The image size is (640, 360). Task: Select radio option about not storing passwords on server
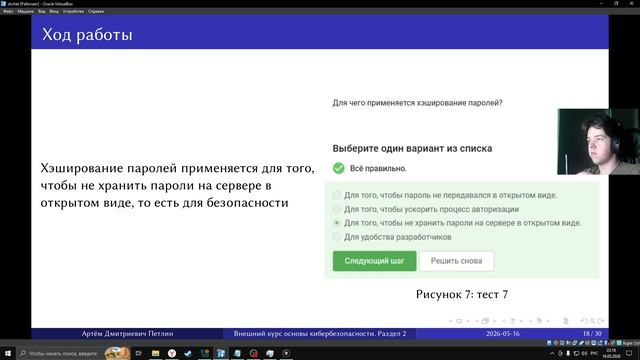tap(337, 223)
